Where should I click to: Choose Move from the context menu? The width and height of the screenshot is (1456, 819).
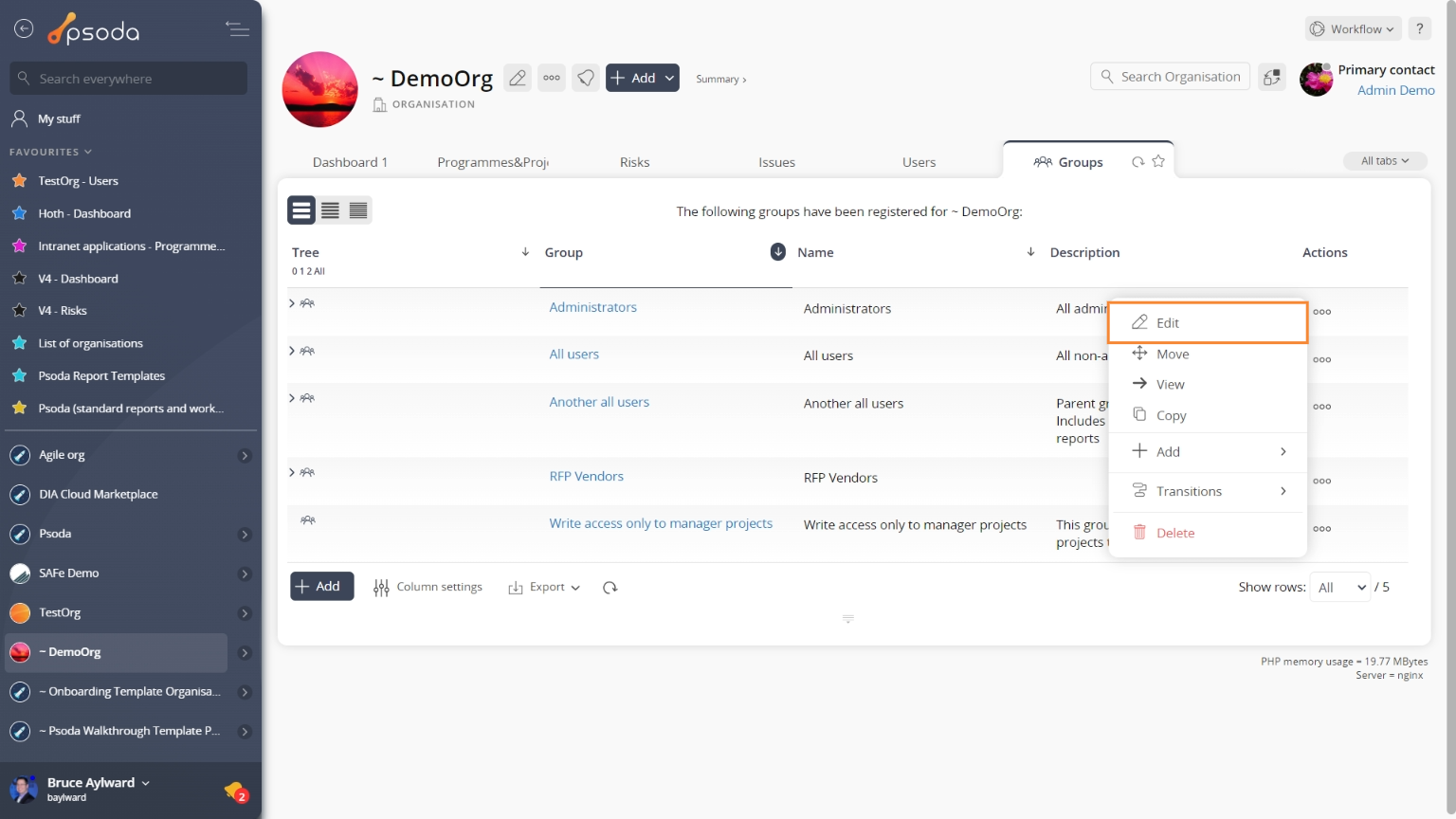tap(1208, 354)
